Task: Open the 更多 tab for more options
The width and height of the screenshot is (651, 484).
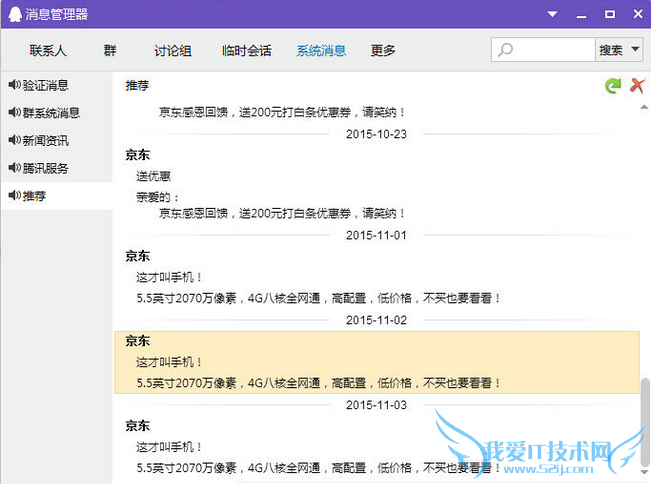Action: coord(383,51)
